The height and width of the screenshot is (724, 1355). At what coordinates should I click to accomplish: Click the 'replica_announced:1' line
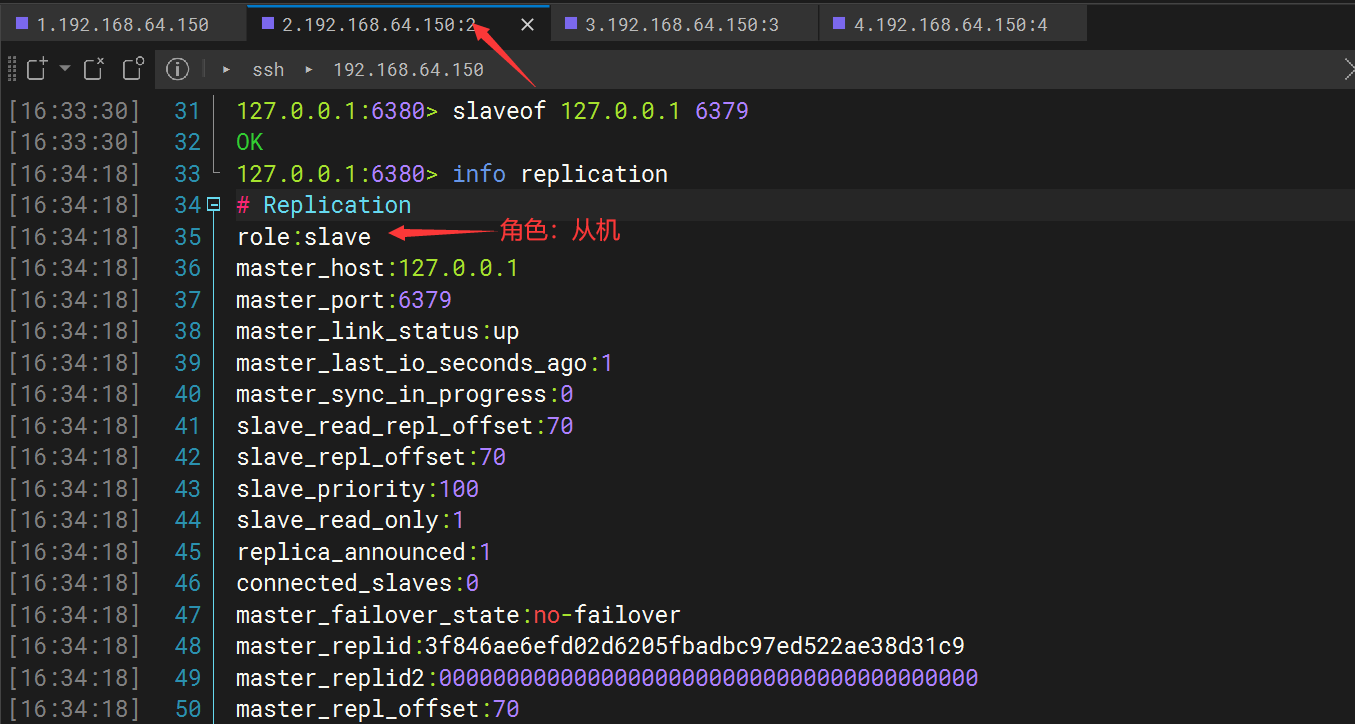[364, 552]
